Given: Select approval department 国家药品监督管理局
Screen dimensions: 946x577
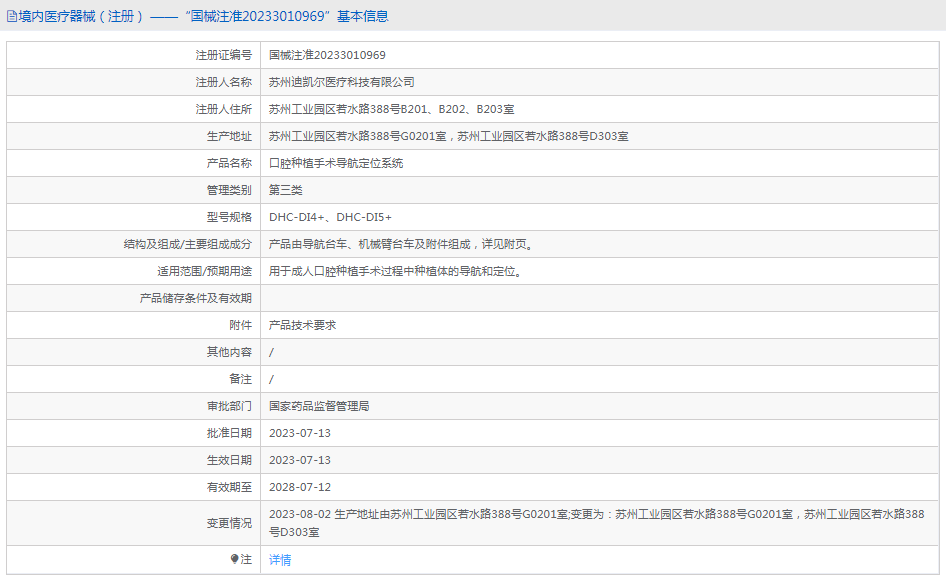Looking at the screenshot, I should click(319, 406).
